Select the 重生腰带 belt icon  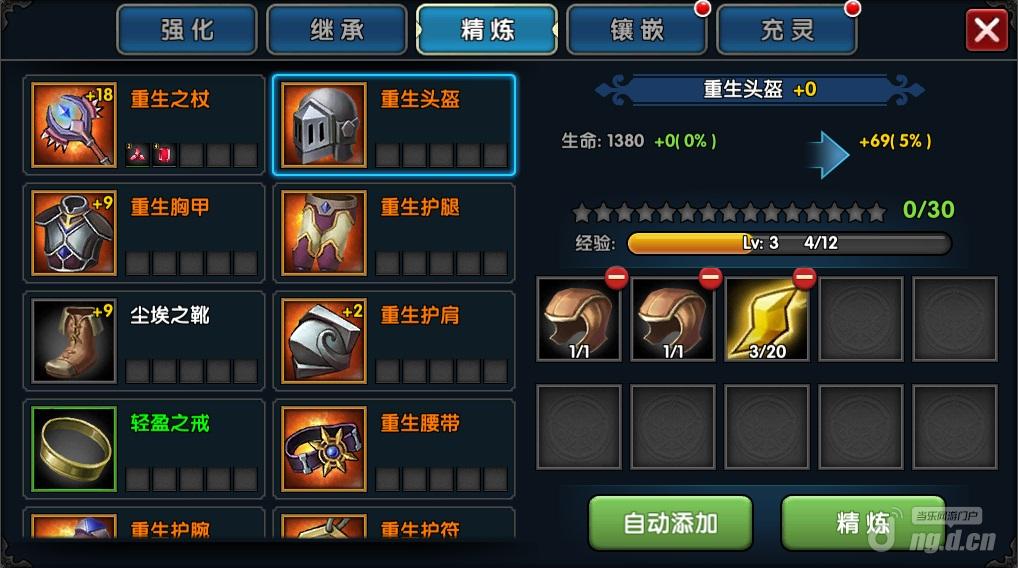pyautogui.click(x=324, y=449)
